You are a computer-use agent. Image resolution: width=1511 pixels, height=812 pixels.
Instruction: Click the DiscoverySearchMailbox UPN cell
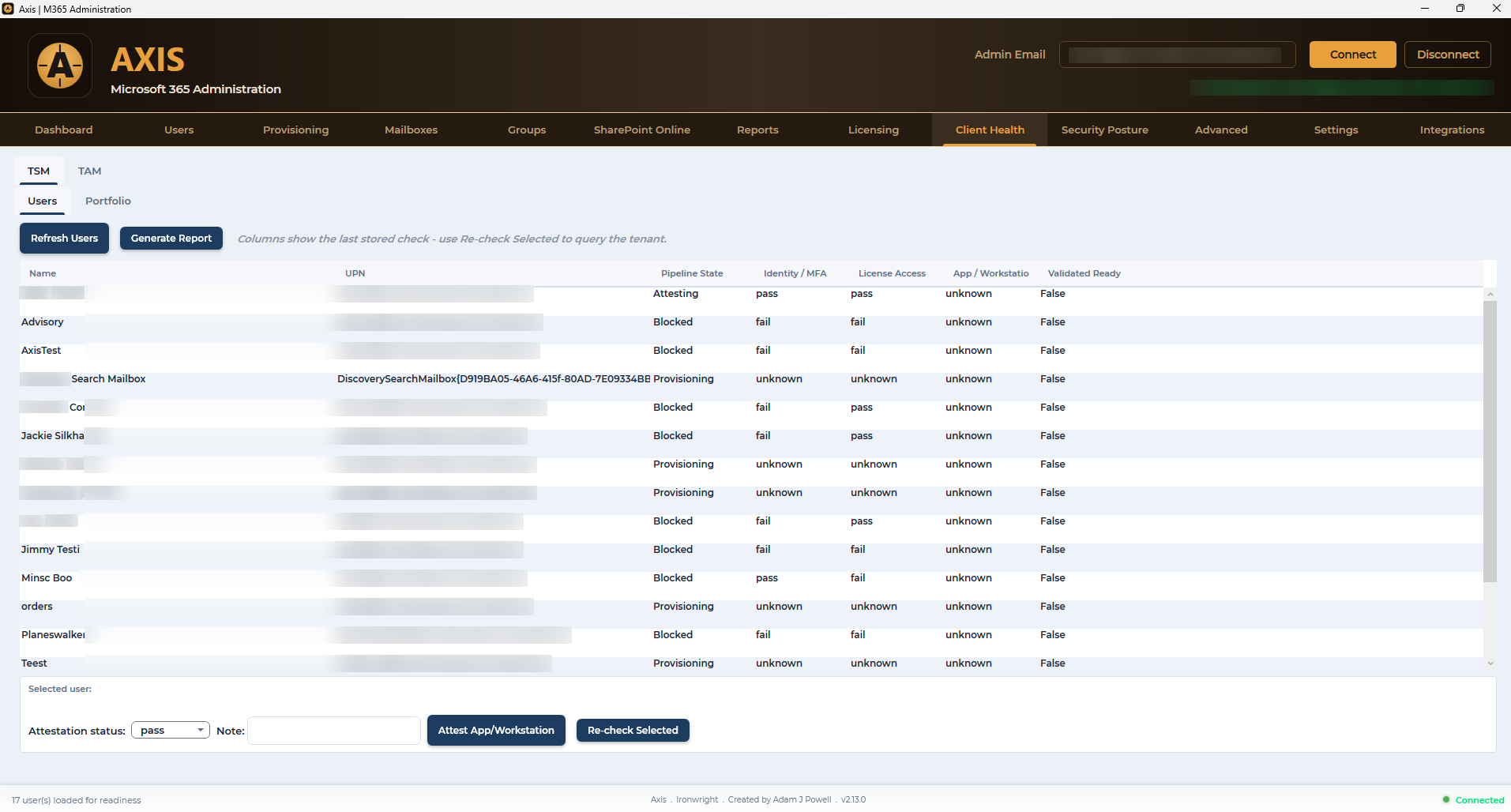point(494,379)
